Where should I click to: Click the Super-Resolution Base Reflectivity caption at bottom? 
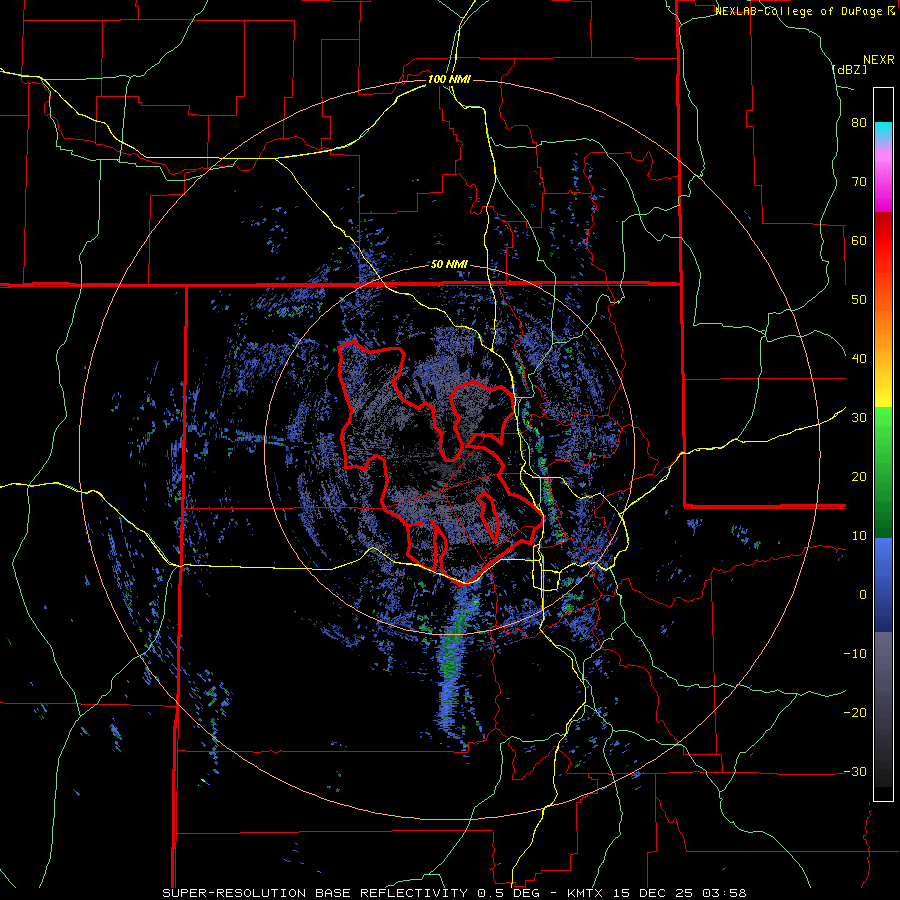454,893
